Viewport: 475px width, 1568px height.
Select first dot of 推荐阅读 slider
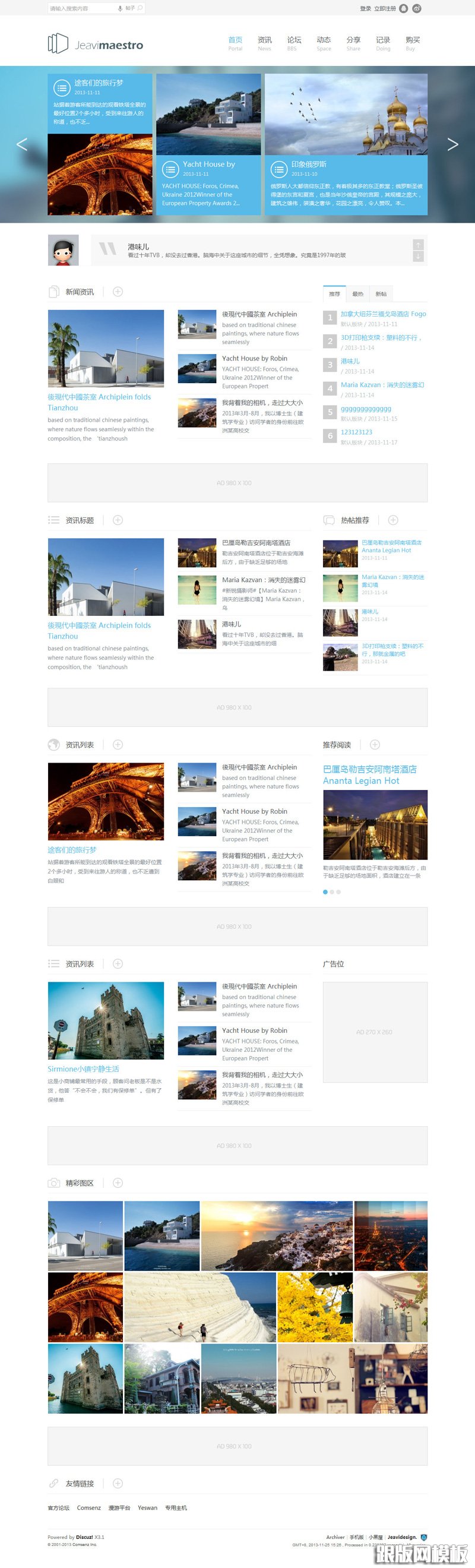coord(325,892)
